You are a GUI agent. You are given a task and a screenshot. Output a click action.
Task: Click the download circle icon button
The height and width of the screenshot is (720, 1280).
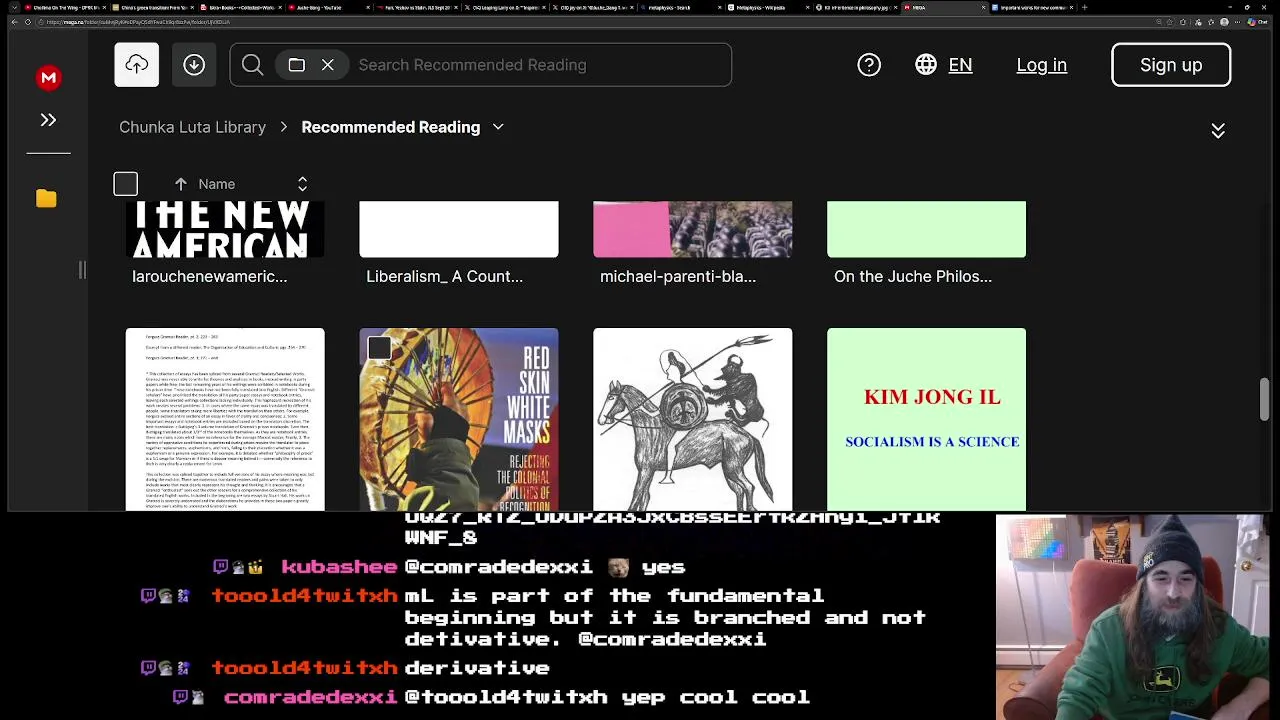194,65
